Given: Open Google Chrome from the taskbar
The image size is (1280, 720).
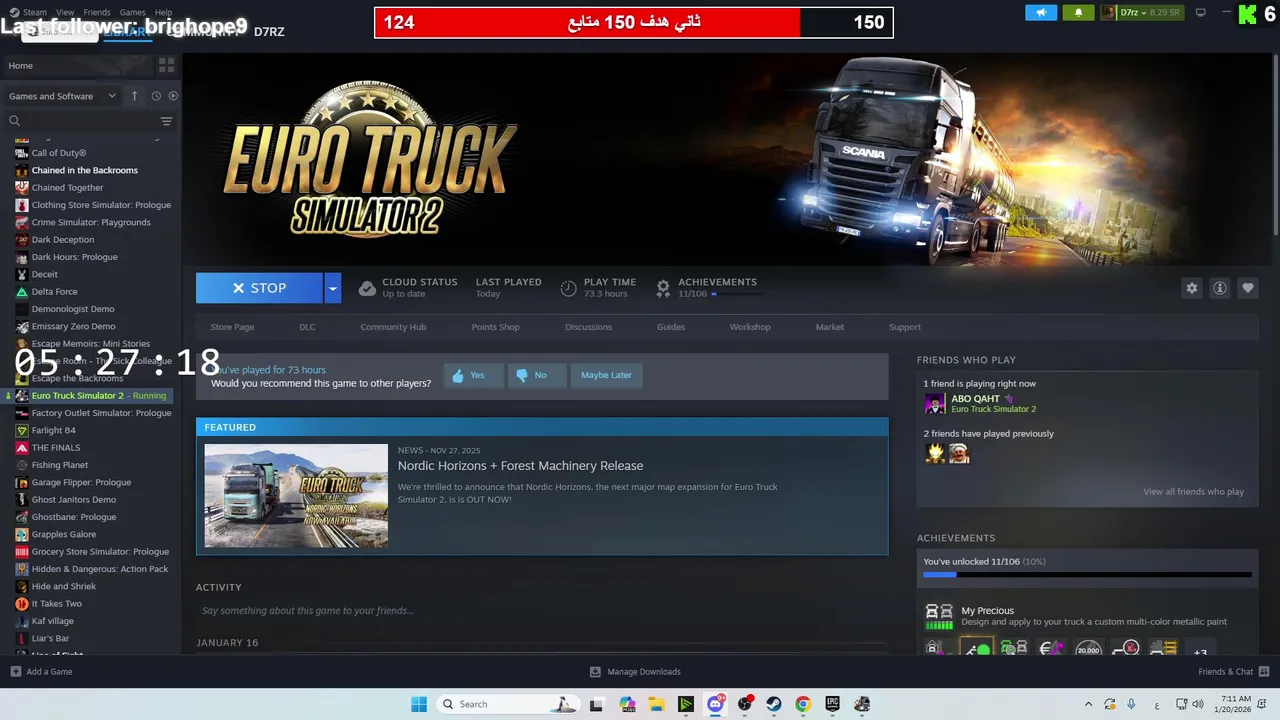Looking at the screenshot, I should [x=803, y=704].
